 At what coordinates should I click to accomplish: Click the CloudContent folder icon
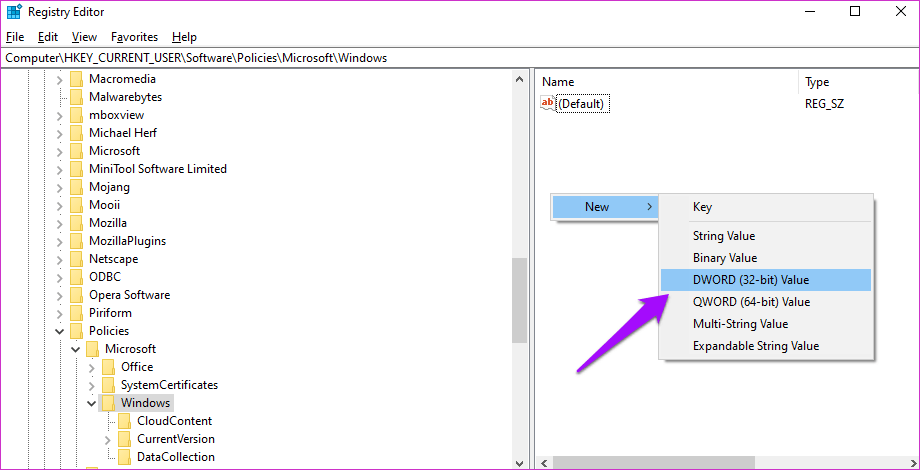(x=124, y=421)
